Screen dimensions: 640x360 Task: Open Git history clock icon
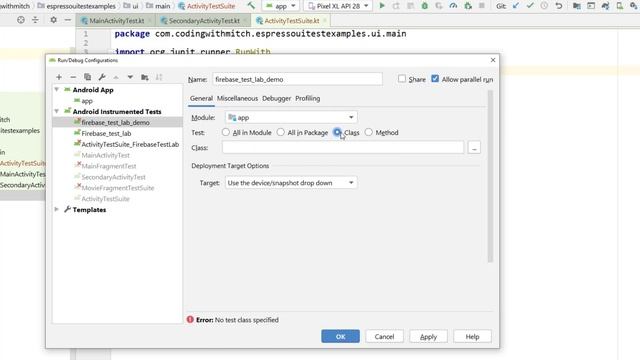[544, 6]
